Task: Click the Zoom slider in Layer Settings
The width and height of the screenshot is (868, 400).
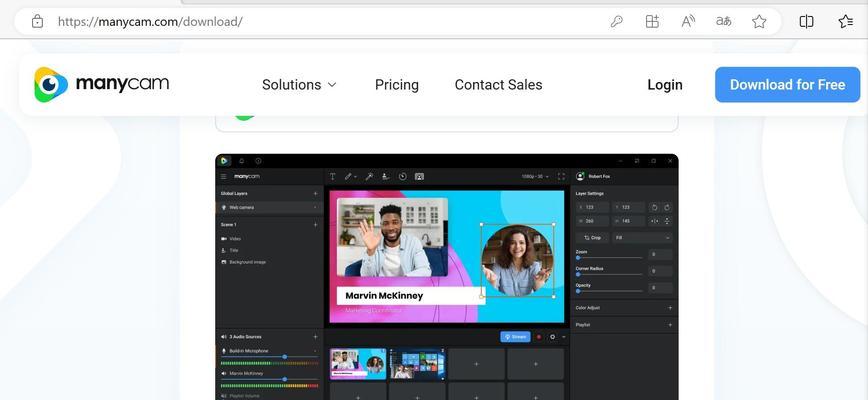Action: click(609, 257)
